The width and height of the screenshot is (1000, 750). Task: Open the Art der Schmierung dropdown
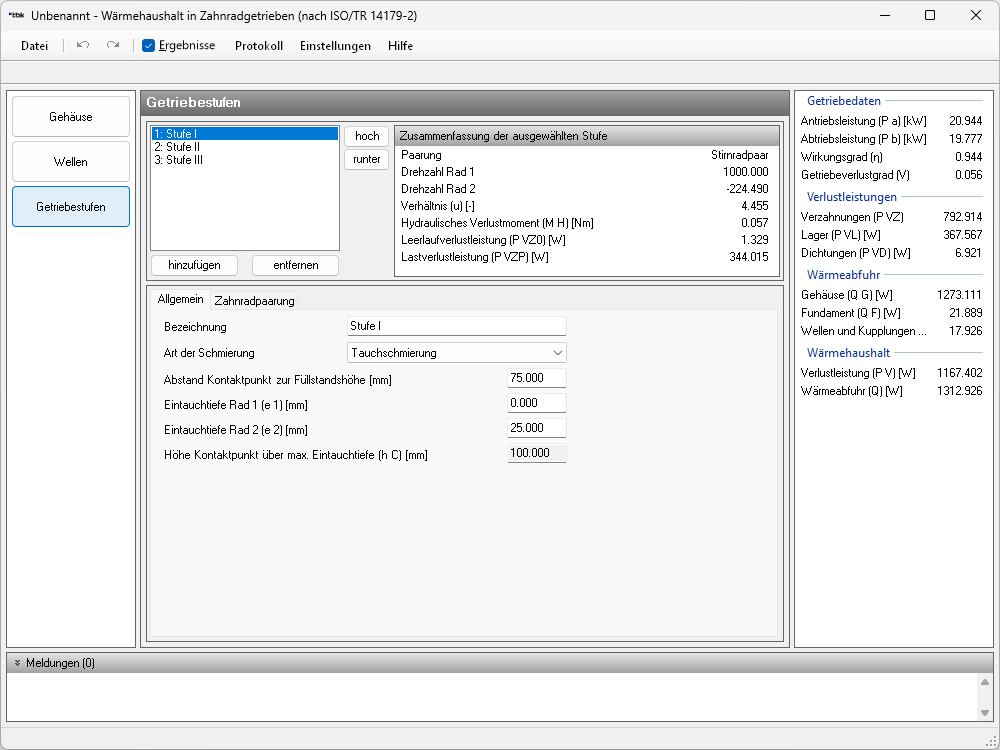click(x=456, y=353)
